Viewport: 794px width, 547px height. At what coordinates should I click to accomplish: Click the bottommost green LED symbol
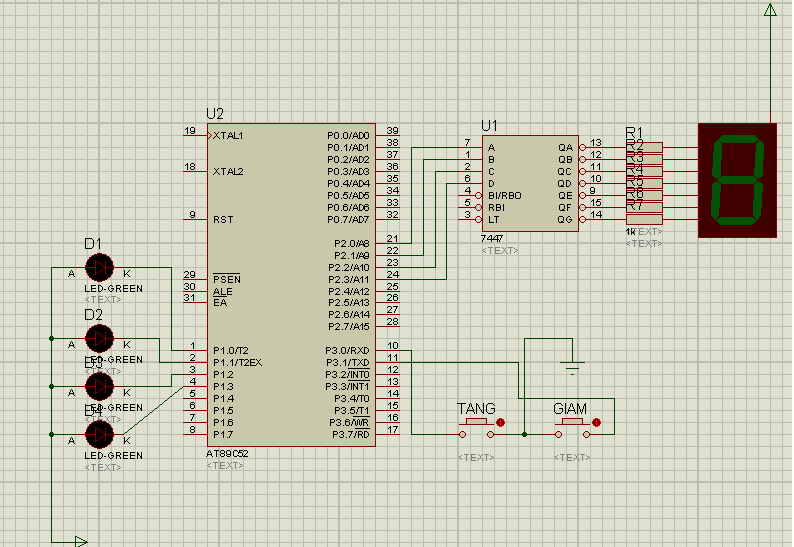(99, 434)
